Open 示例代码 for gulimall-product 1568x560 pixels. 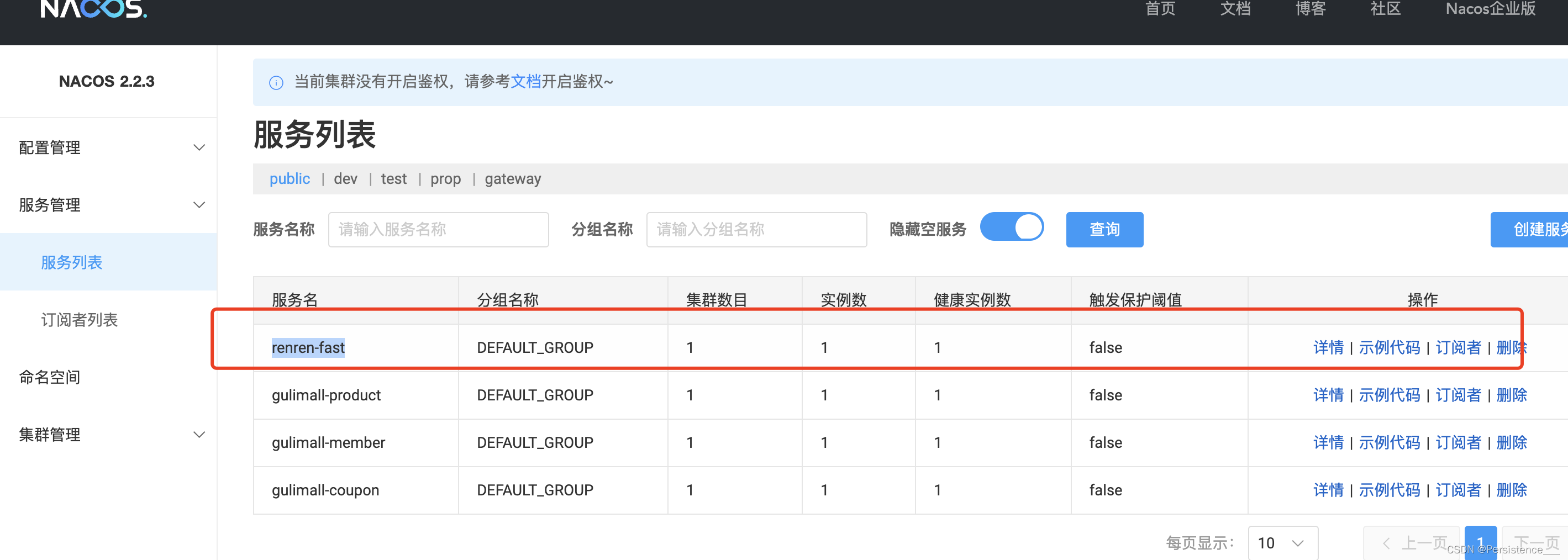pos(1390,395)
